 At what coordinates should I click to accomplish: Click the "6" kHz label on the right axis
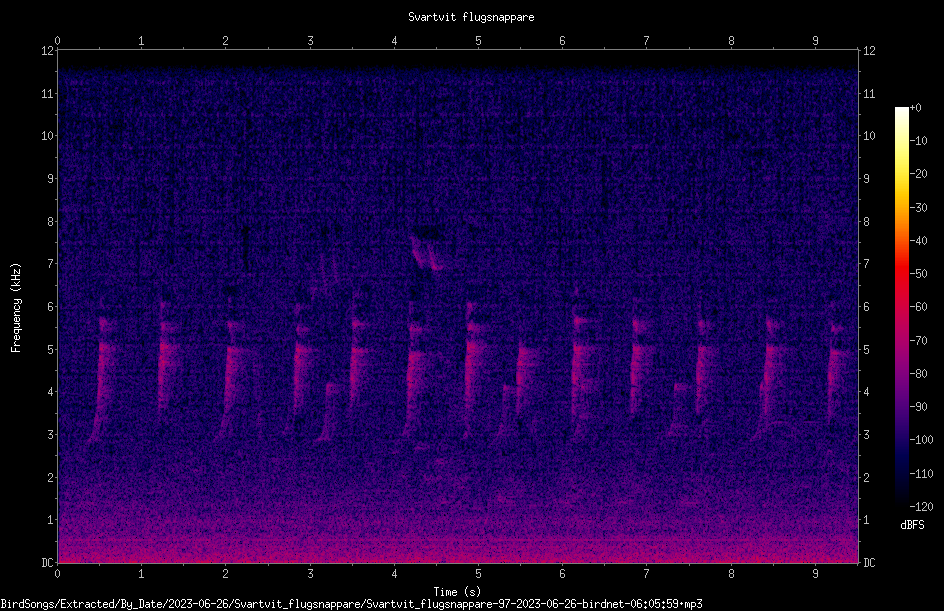[x=866, y=306]
